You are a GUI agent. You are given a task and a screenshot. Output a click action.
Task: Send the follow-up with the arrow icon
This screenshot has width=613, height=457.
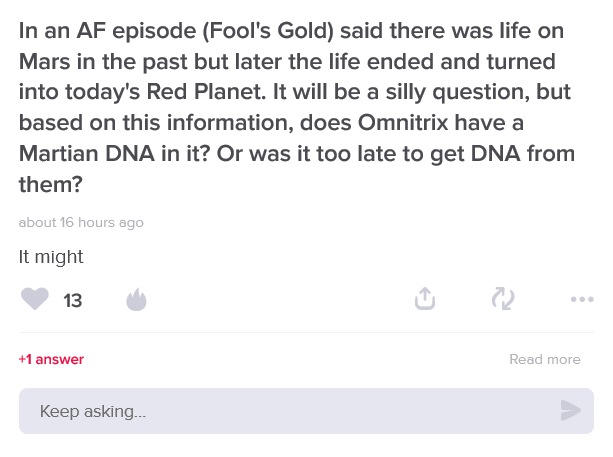coord(570,410)
